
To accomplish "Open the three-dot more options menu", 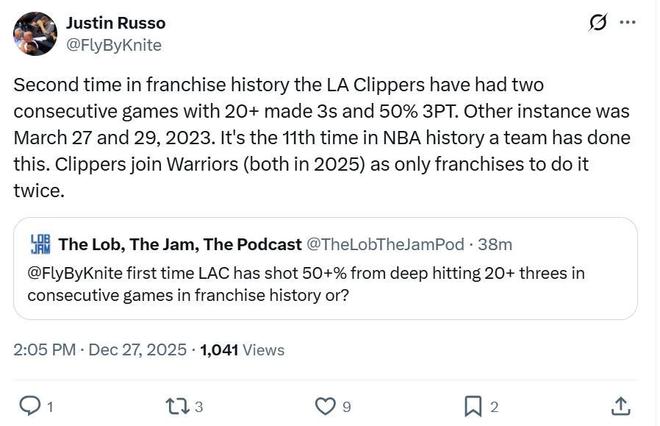I will (x=627, y=22).
